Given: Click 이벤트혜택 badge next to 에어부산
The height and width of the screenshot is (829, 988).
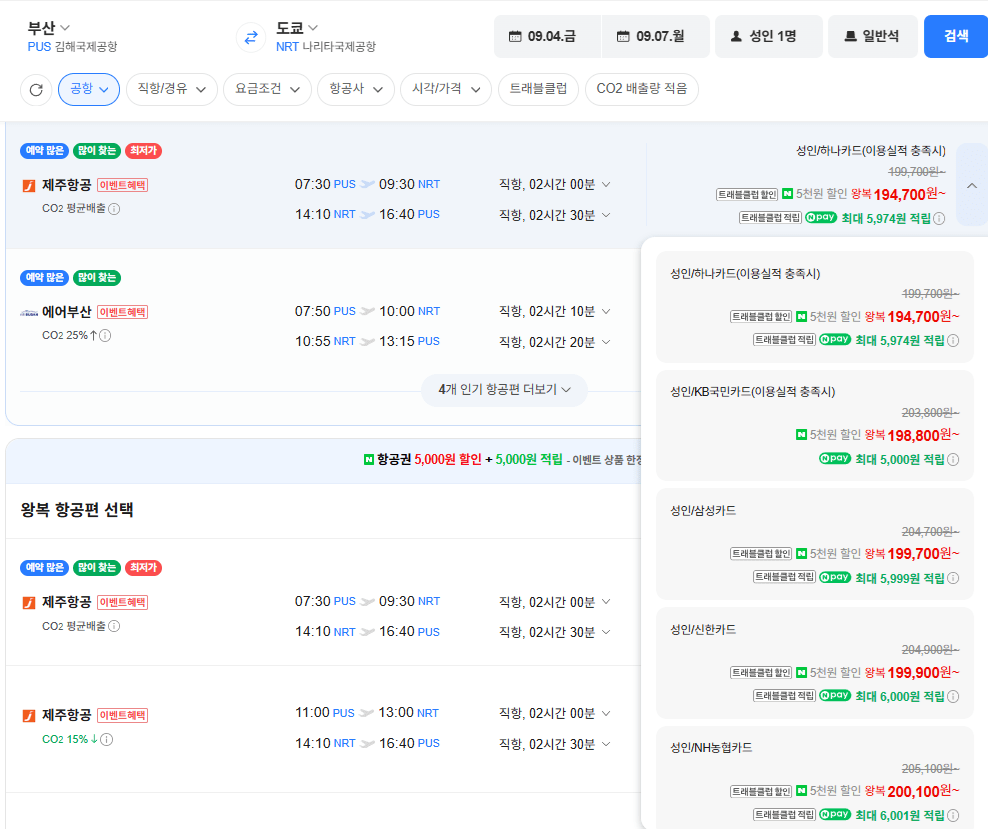Looking at the screenshot, I should click(x=123, y=312).
